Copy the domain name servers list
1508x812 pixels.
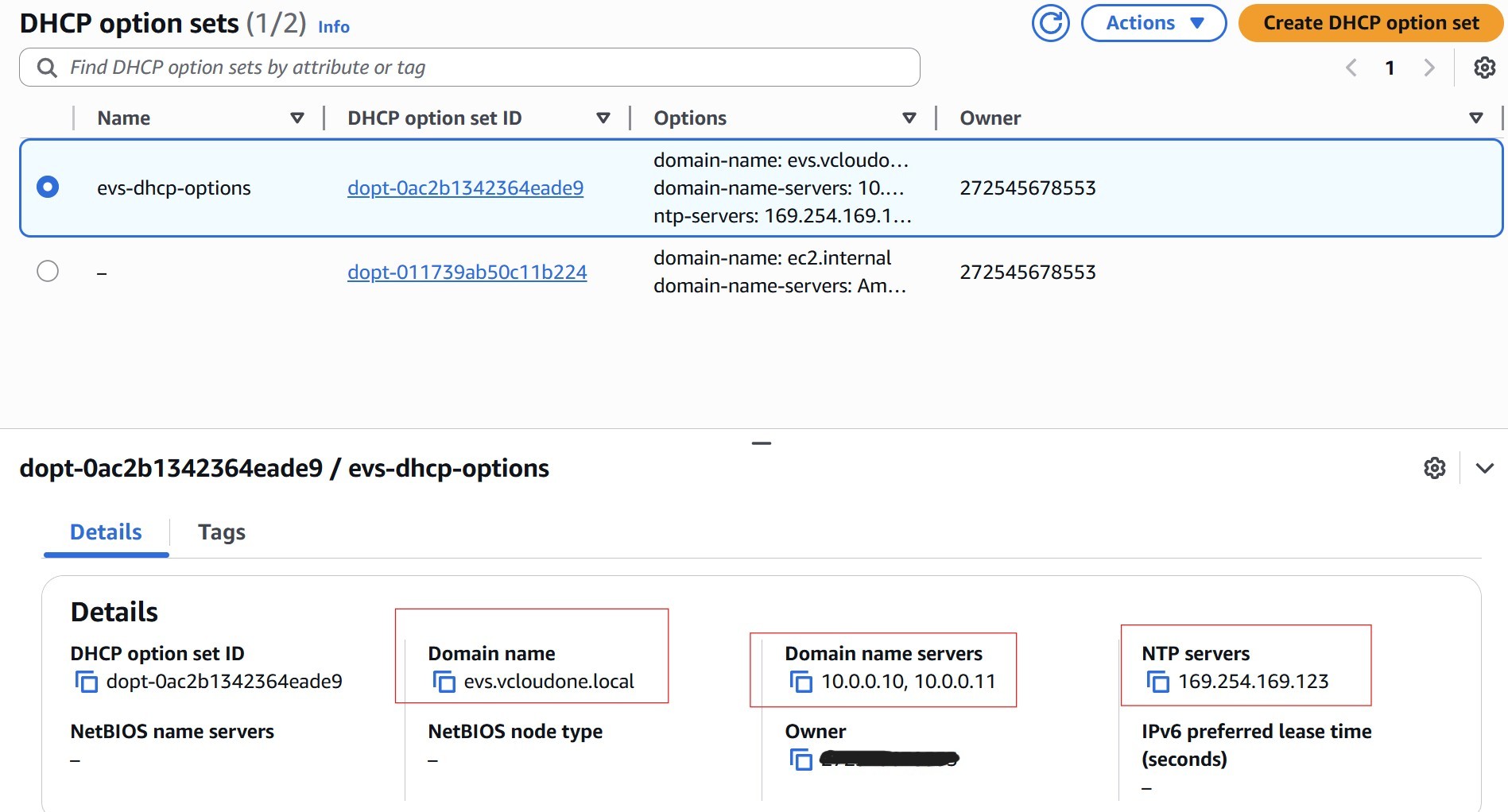click(x=799, y=681)
